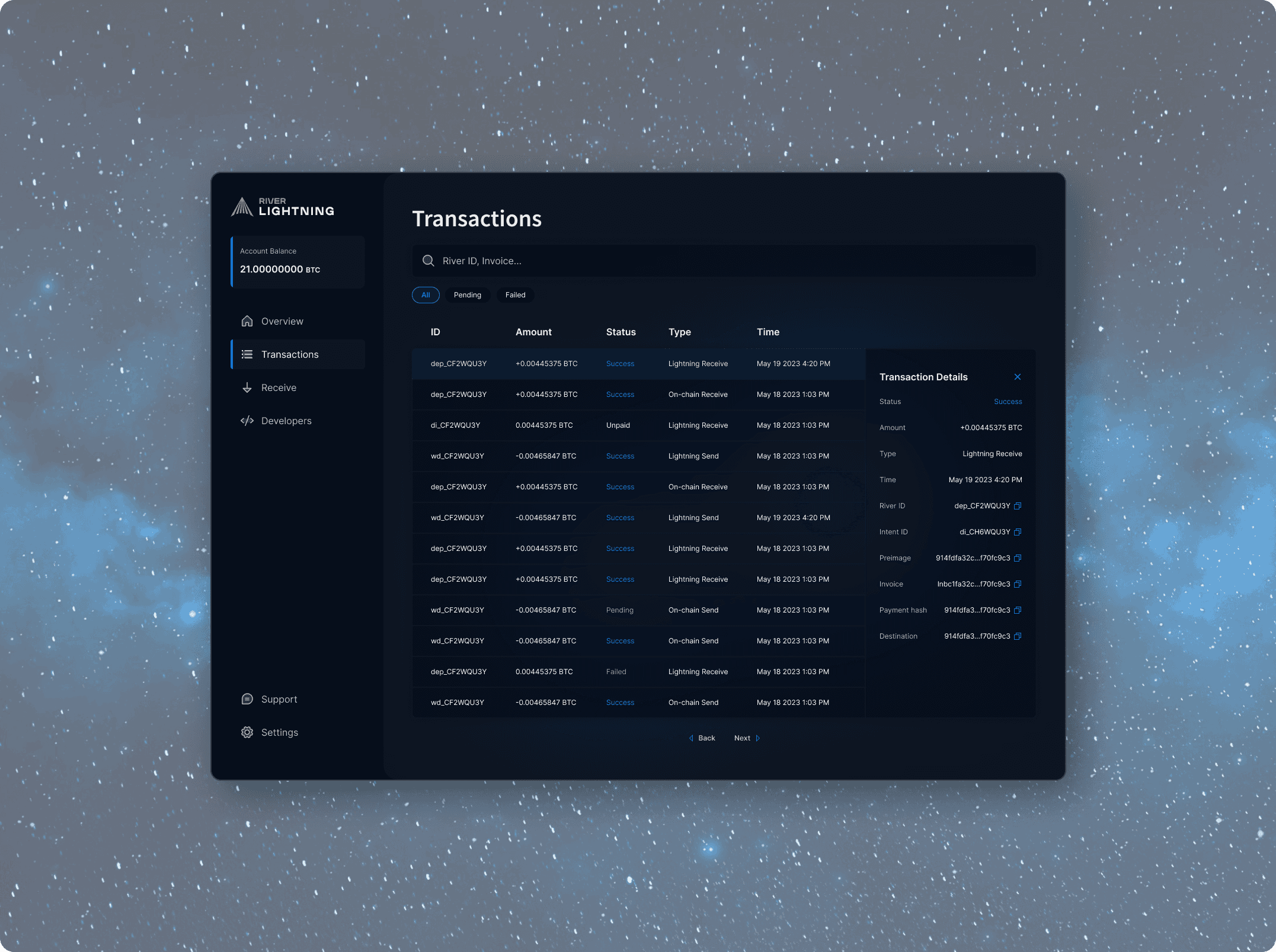This screenshot has height=952, width=1276.
Task: Open the Overview page
Action: [x=282, y=321]
